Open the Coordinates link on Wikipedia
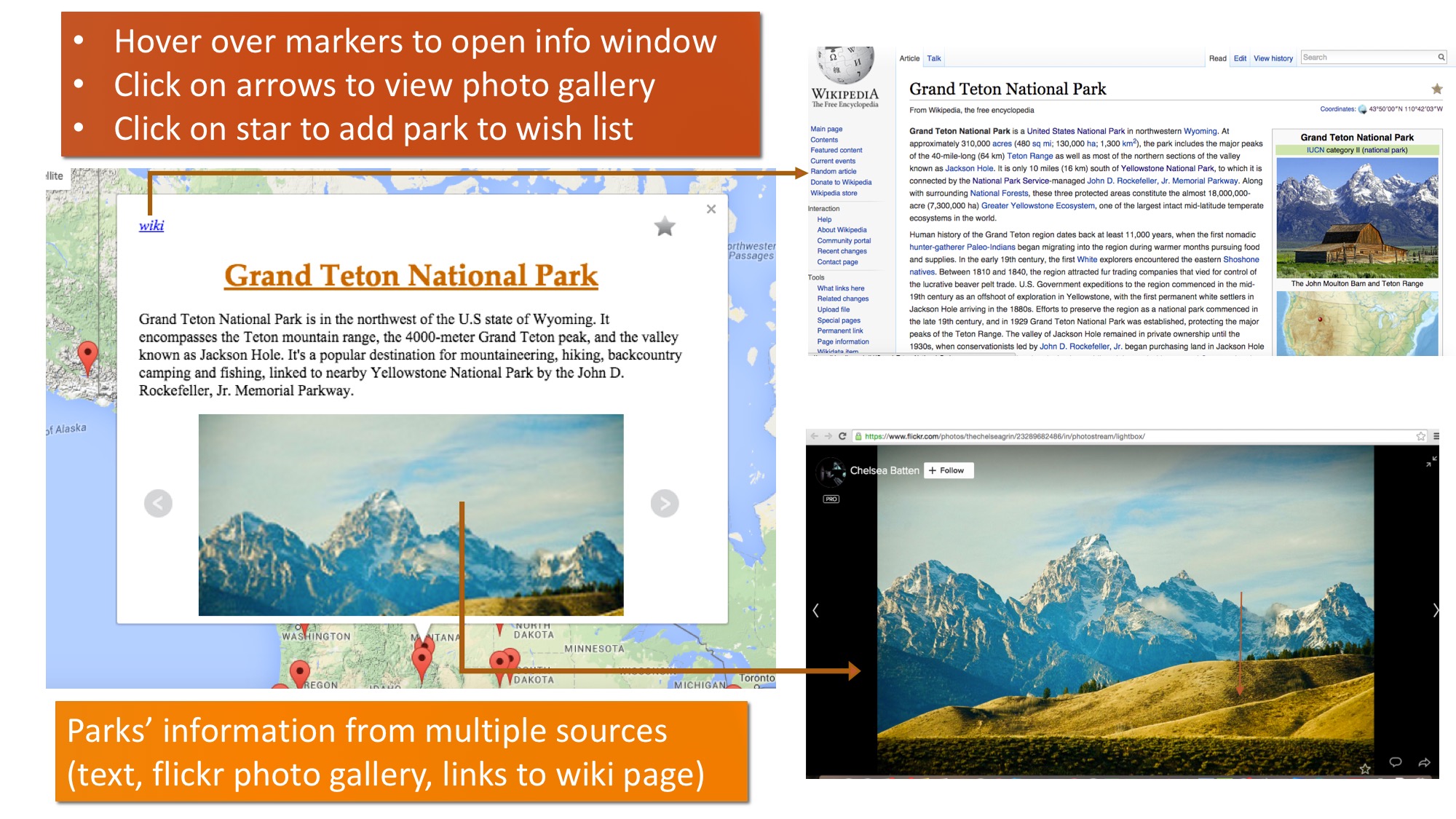This screenshot has height=819, width=1456. pyautogui.click(x=1338, y=109)
